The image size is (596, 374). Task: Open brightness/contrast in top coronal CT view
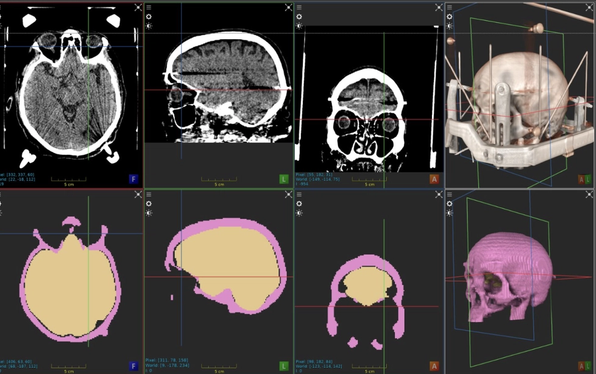(299, 26)
